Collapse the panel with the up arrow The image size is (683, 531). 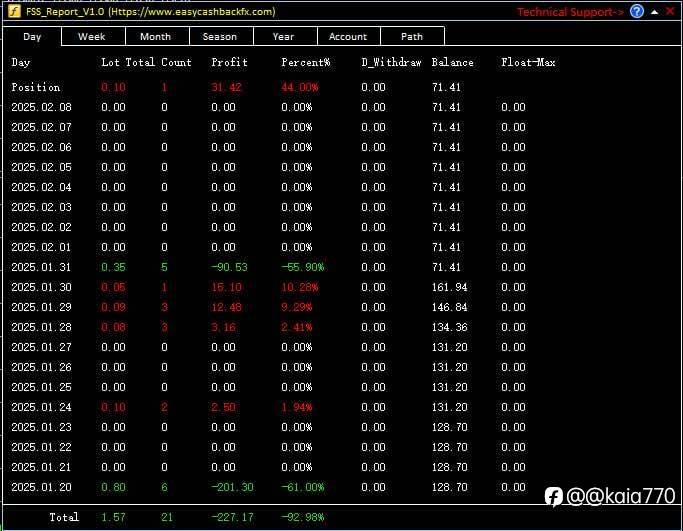pyautogui.click(x=654, y=12)
